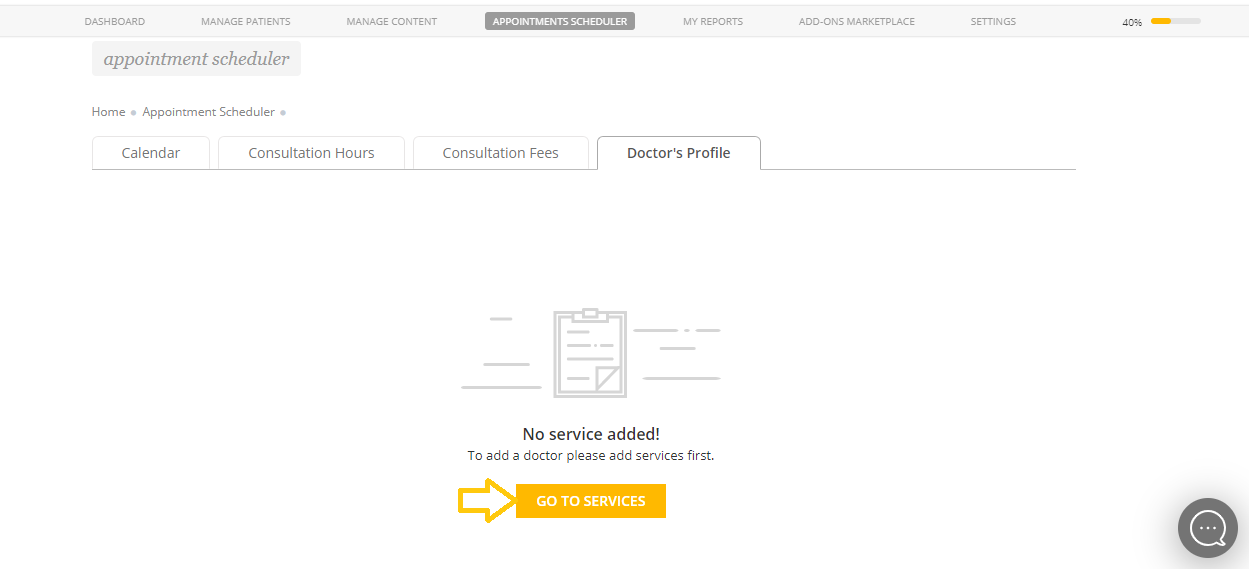Click the Go To Services button

point(591,501)
